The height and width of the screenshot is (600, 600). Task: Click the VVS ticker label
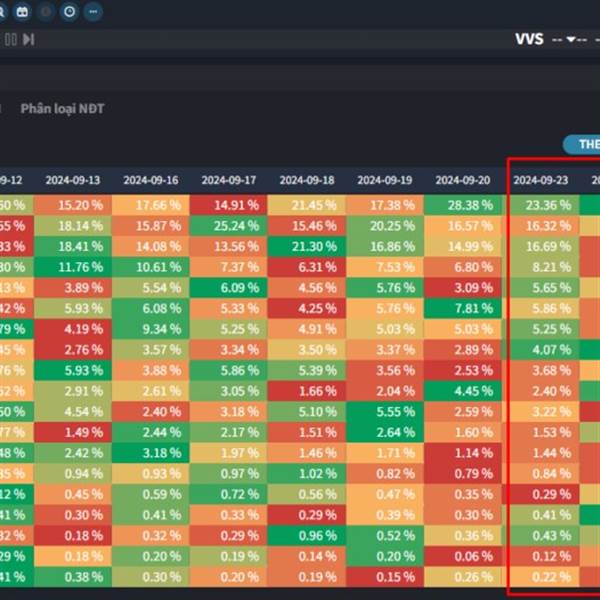pyautogui.click(x=529, y=39)
